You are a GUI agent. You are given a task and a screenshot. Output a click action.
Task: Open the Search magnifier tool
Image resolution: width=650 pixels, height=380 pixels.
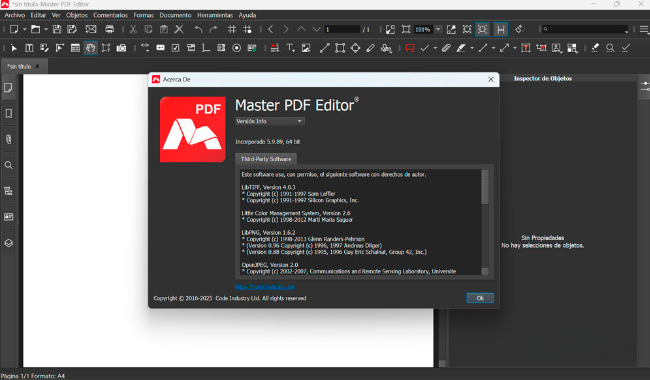pyautogui.click(x=610, y=48)
